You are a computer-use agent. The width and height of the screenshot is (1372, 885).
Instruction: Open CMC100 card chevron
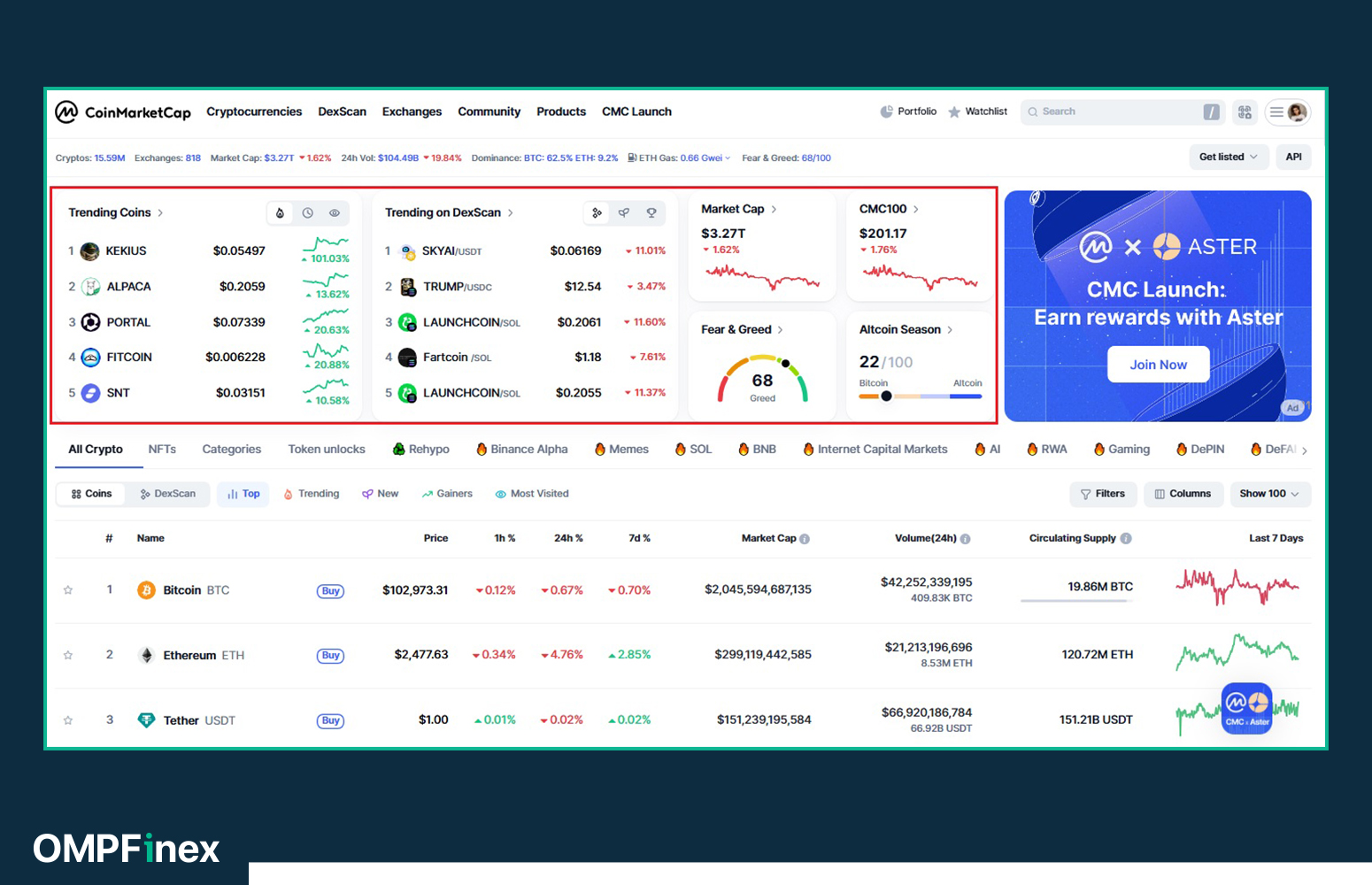coord(916,210)
